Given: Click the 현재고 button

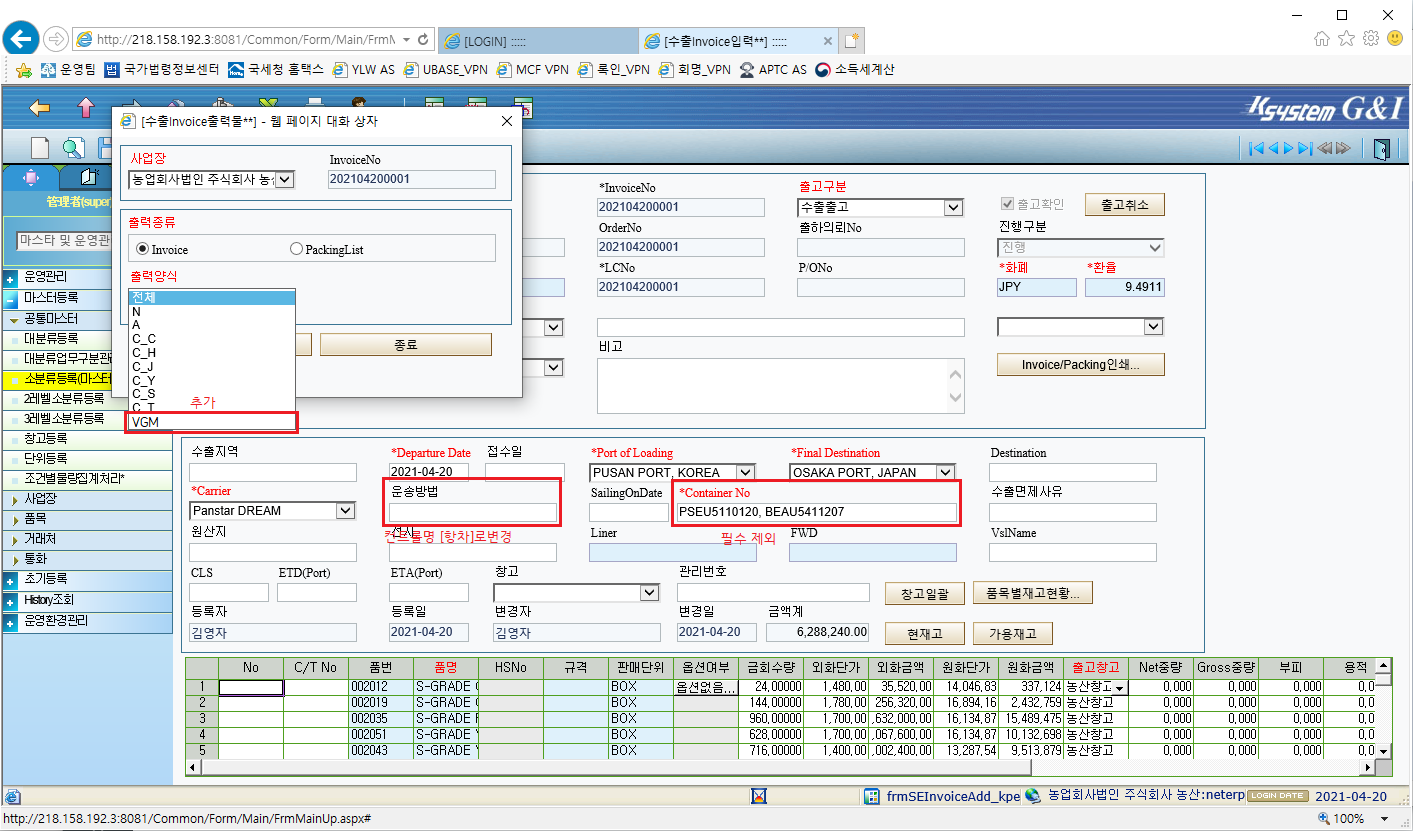Looking at the screenshot, I should (925, 633).
